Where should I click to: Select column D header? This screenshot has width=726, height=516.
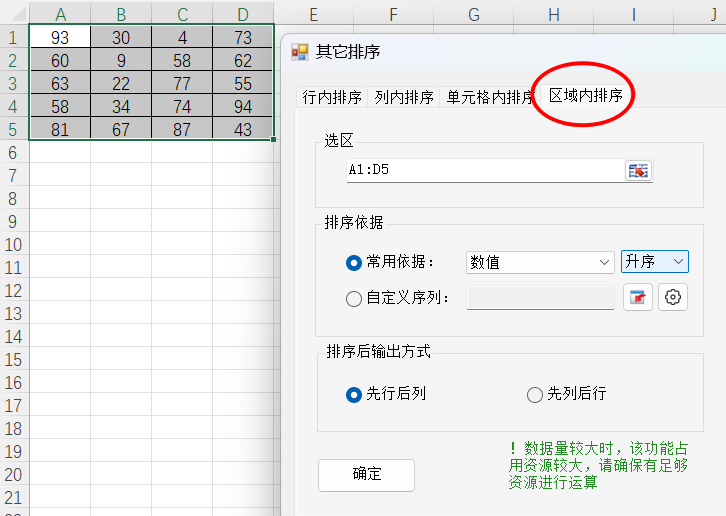pyautogui.click(x=243, y=14)
